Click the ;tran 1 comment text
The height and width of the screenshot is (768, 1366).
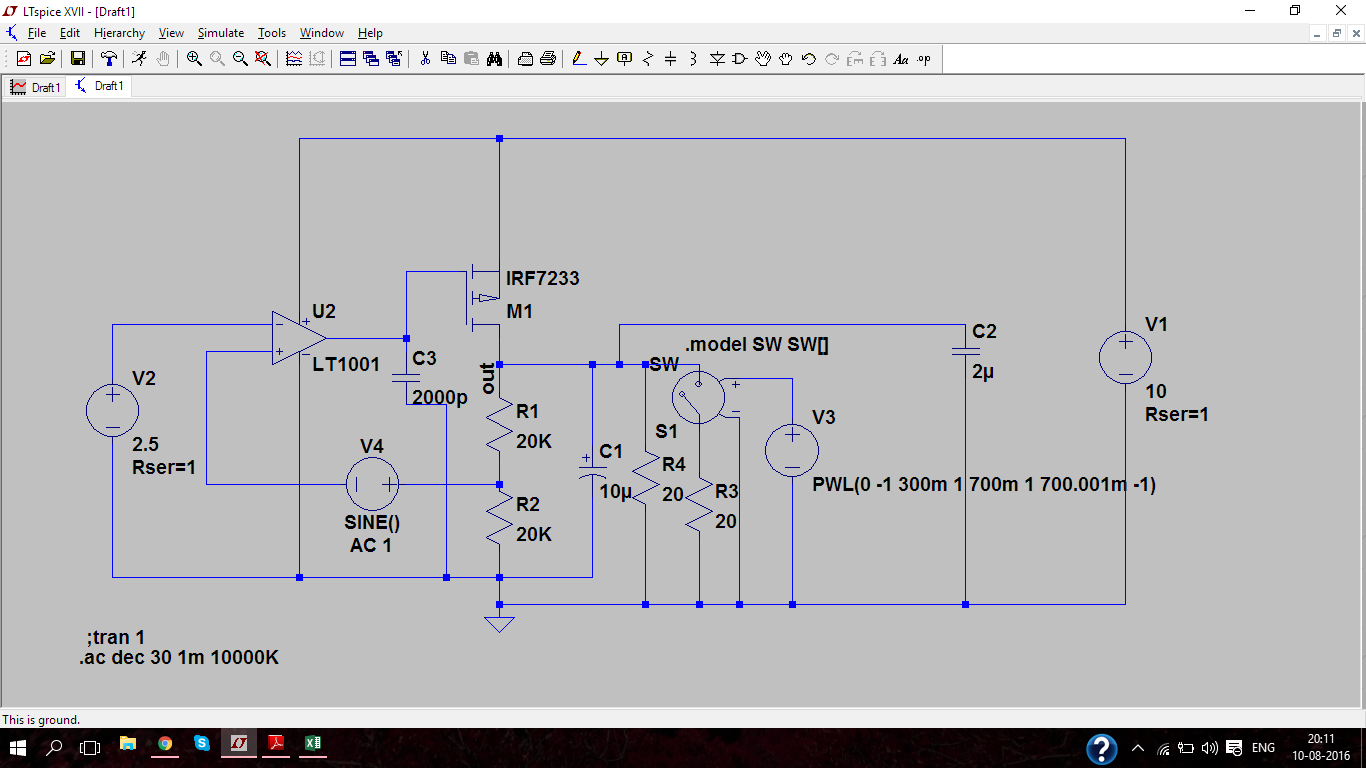pos(115,637)
